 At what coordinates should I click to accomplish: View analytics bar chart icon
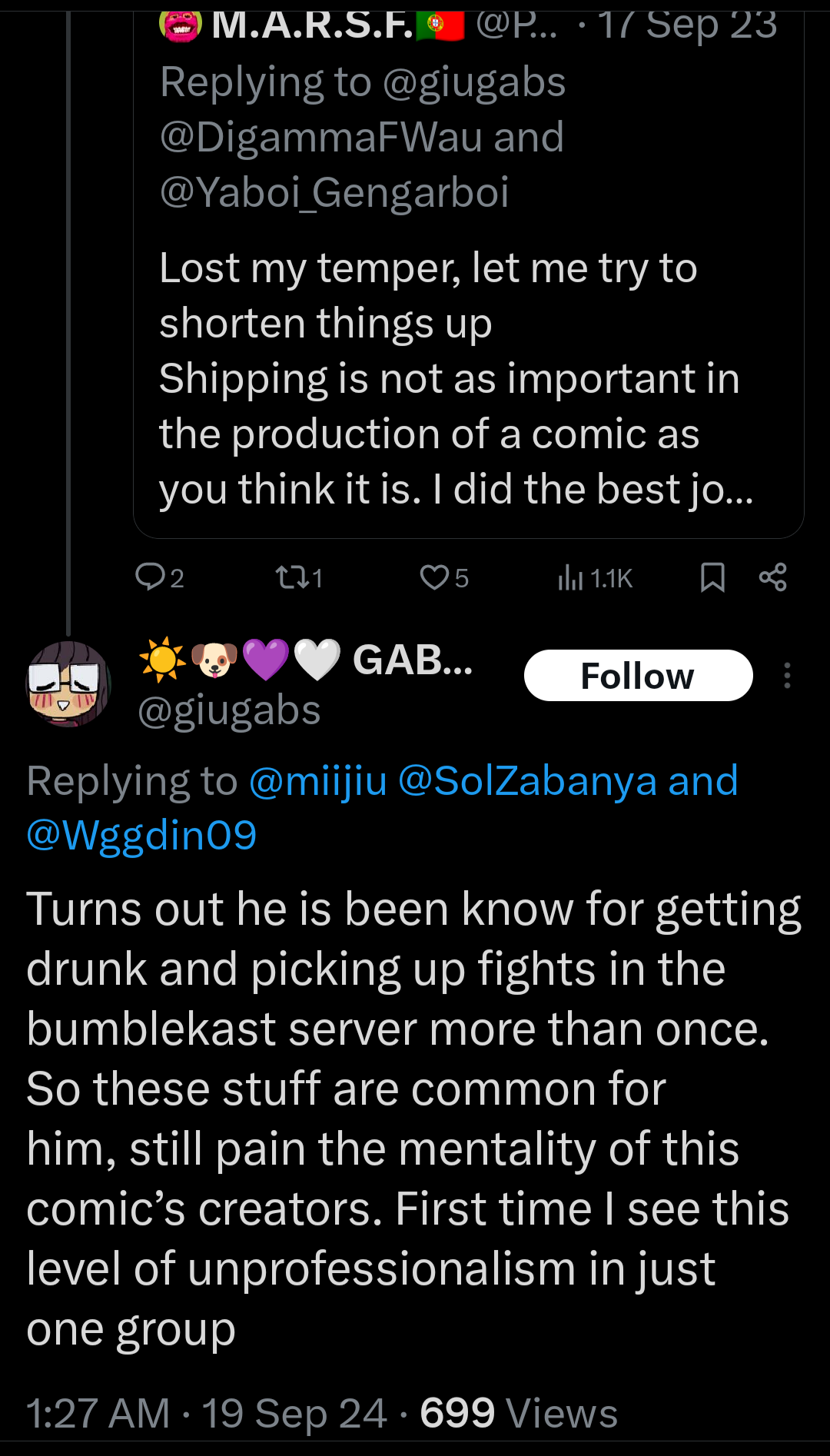(x=571, y=577)
